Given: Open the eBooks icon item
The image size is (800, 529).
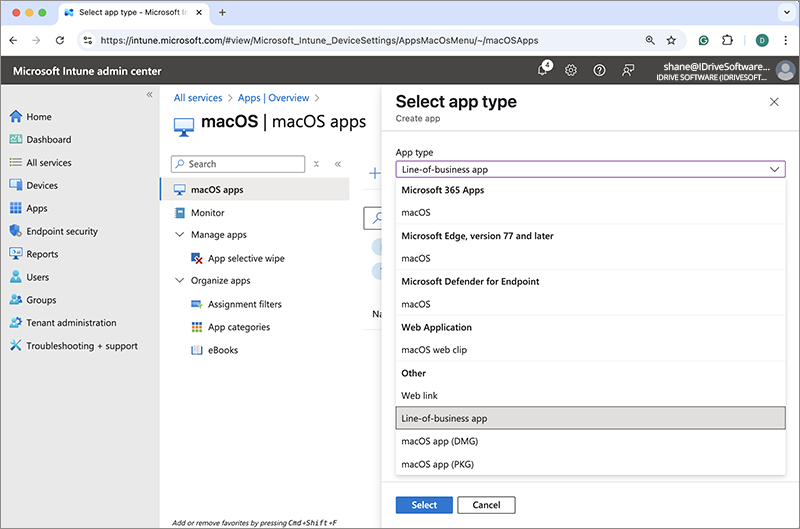Looking at the screenshot, I should click(x=197, y=350).
